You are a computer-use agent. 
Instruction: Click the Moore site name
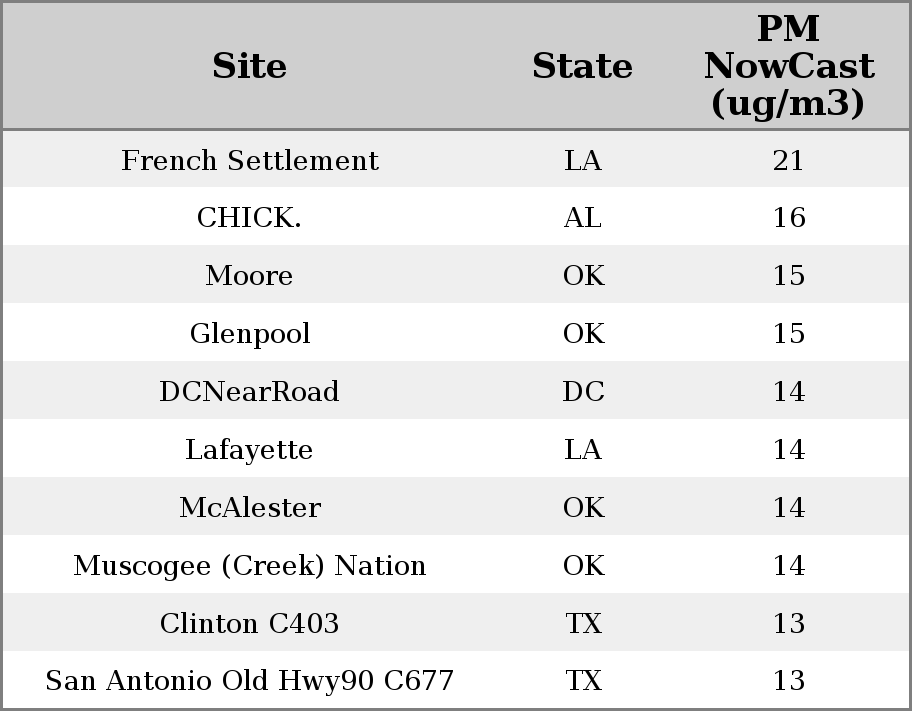pyautogui.click(x=249, y=276)
